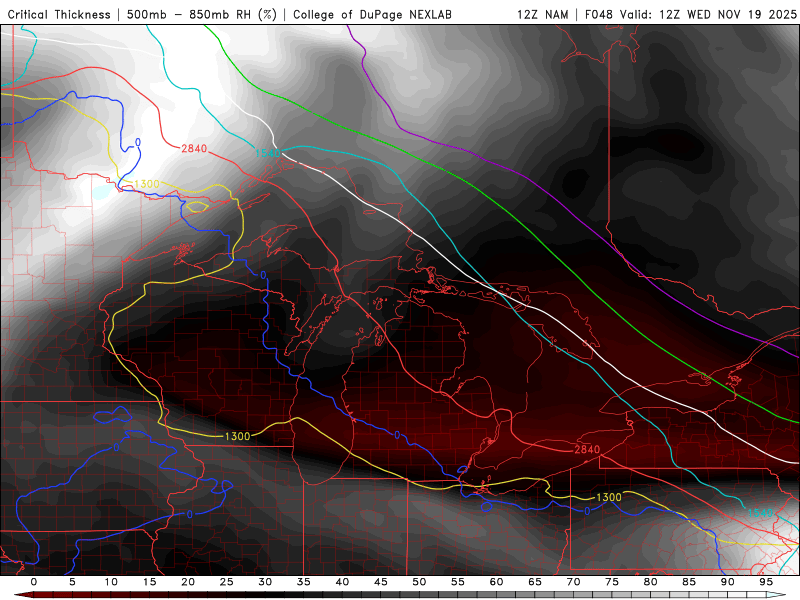Click the "500mb – 850mb RH (%)" header text
This screenshot has height=600, width=800.
(202, 15)
